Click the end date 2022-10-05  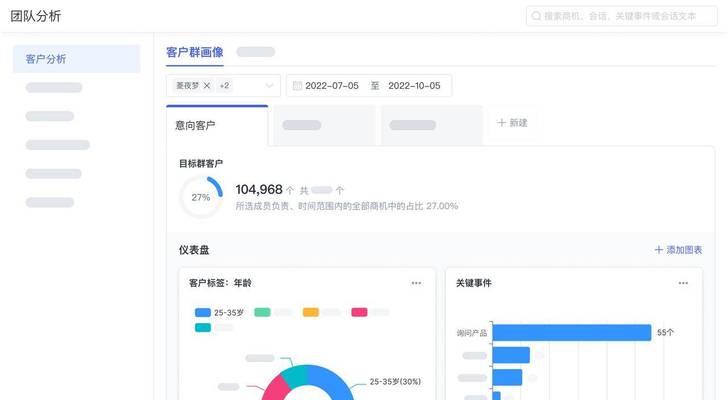[414, 86]
